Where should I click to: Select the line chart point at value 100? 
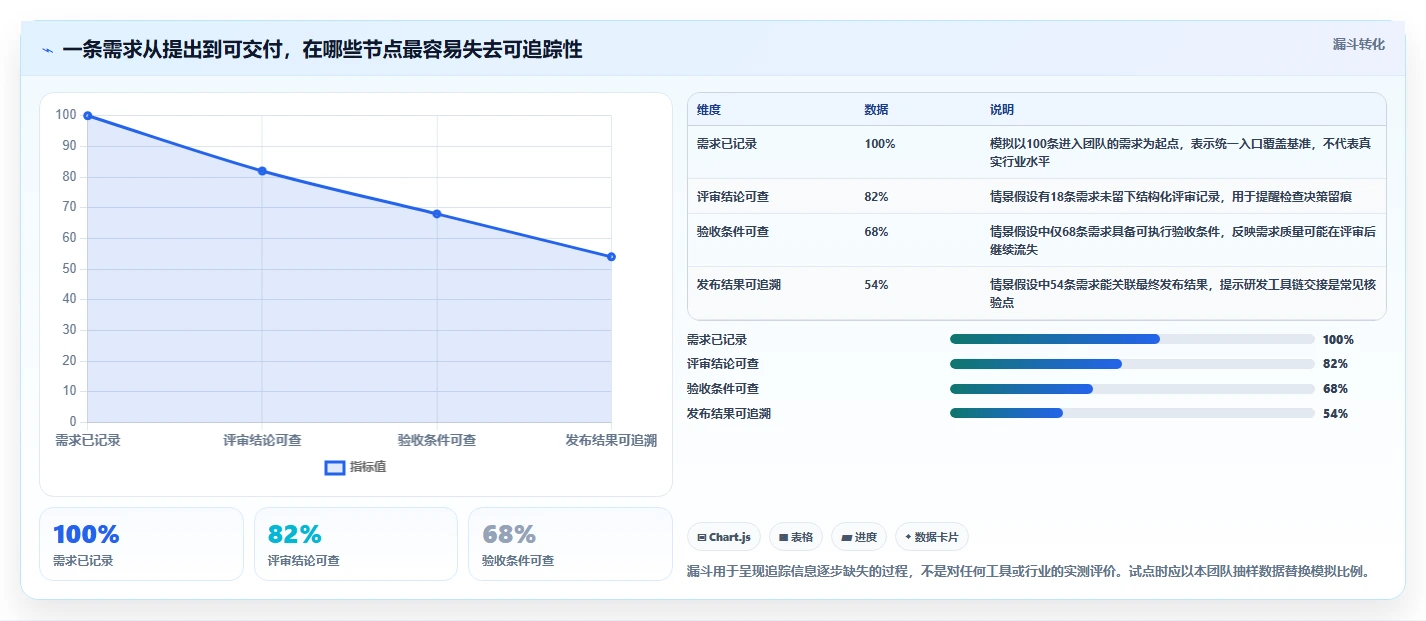[x=88, y=116]
